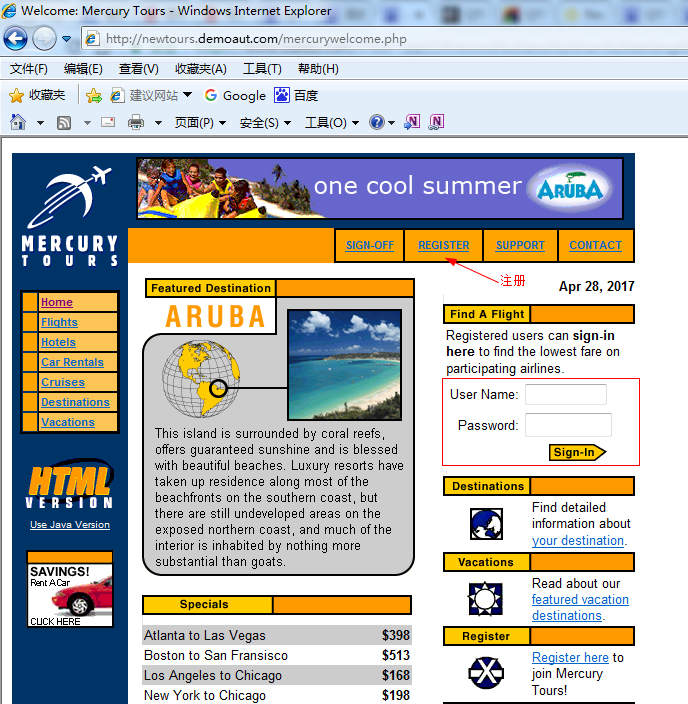Click into the Password field
Image resolution: width=688 pixels, height=704 pixels.
(x=568, y=425)
